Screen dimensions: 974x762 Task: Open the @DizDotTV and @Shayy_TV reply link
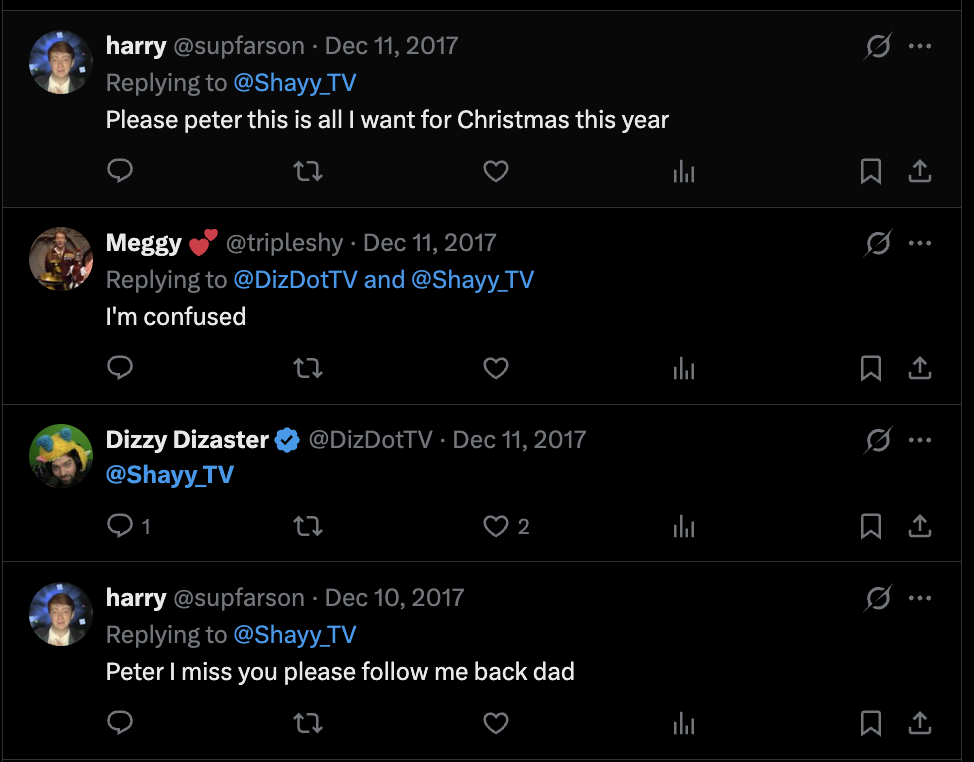[x=384, y=279]
